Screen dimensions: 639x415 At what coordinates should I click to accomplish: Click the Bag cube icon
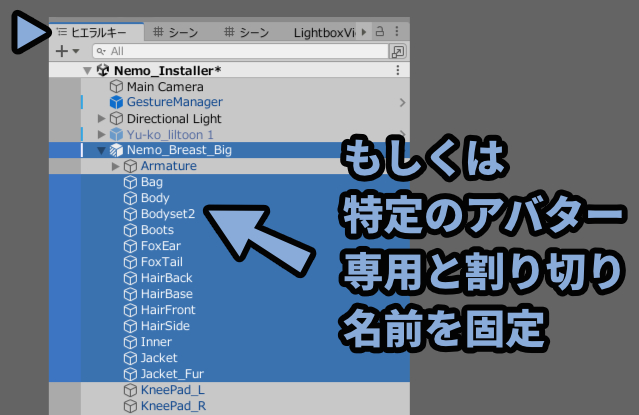pyautogui.click(x=130, y=182)
